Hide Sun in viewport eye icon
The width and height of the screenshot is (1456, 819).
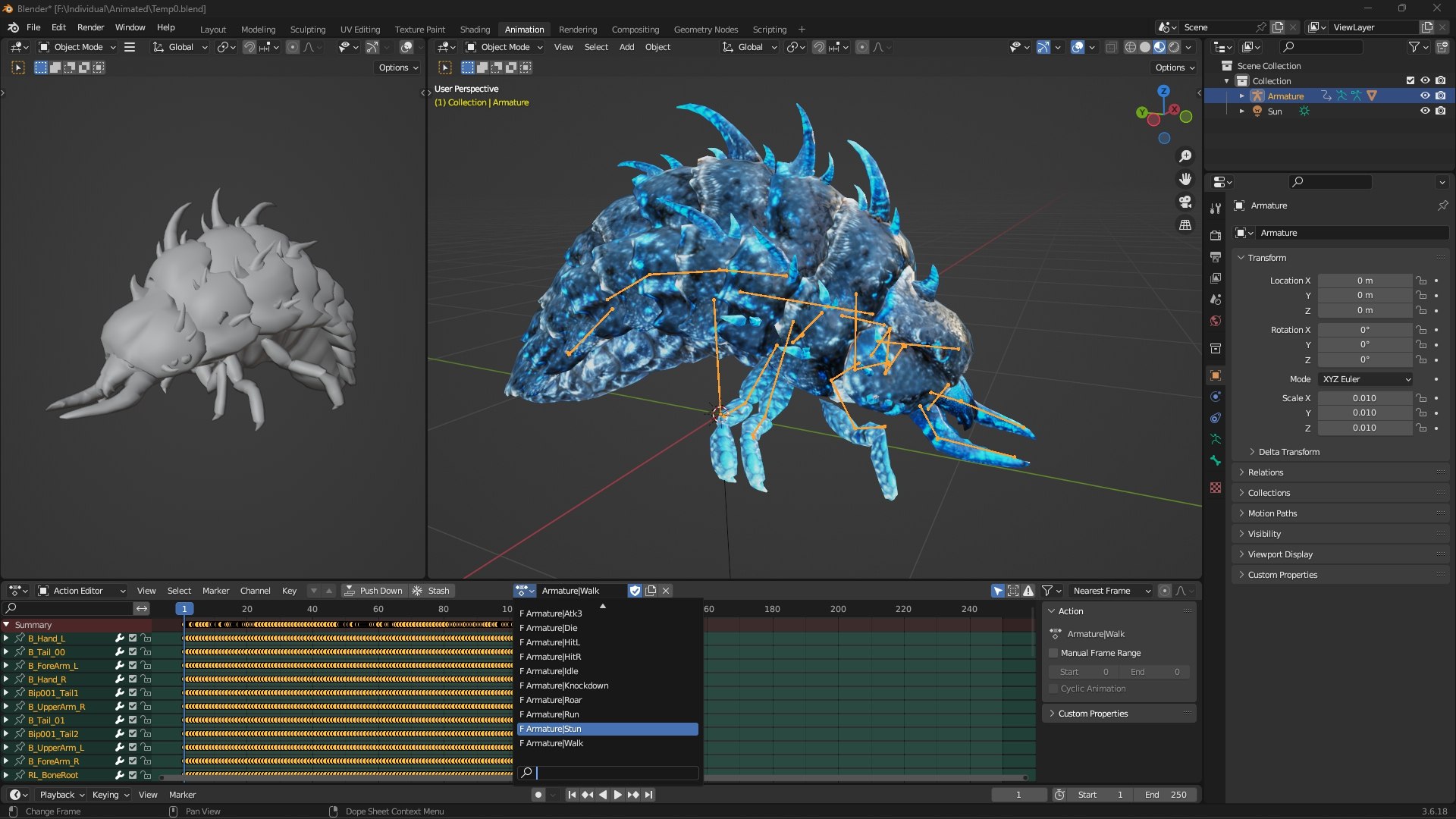[x=1425, y=111]
